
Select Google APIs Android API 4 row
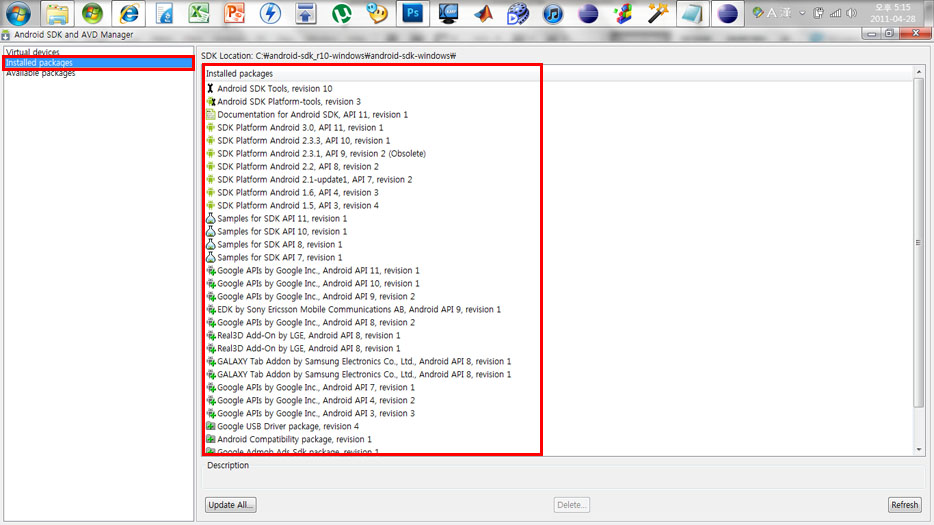tap(316, 400)
